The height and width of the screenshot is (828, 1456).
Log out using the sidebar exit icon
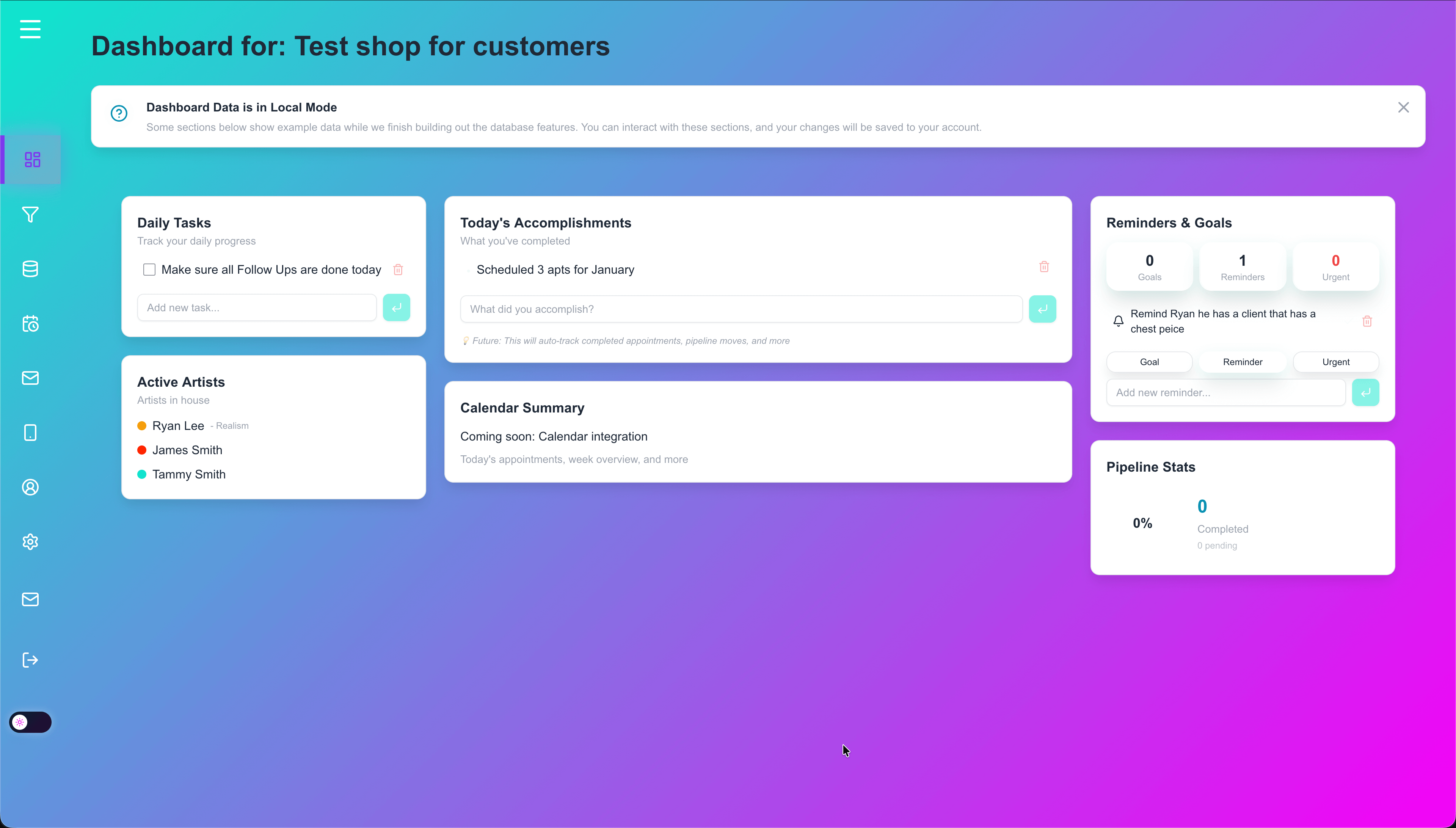click(30, 660)
